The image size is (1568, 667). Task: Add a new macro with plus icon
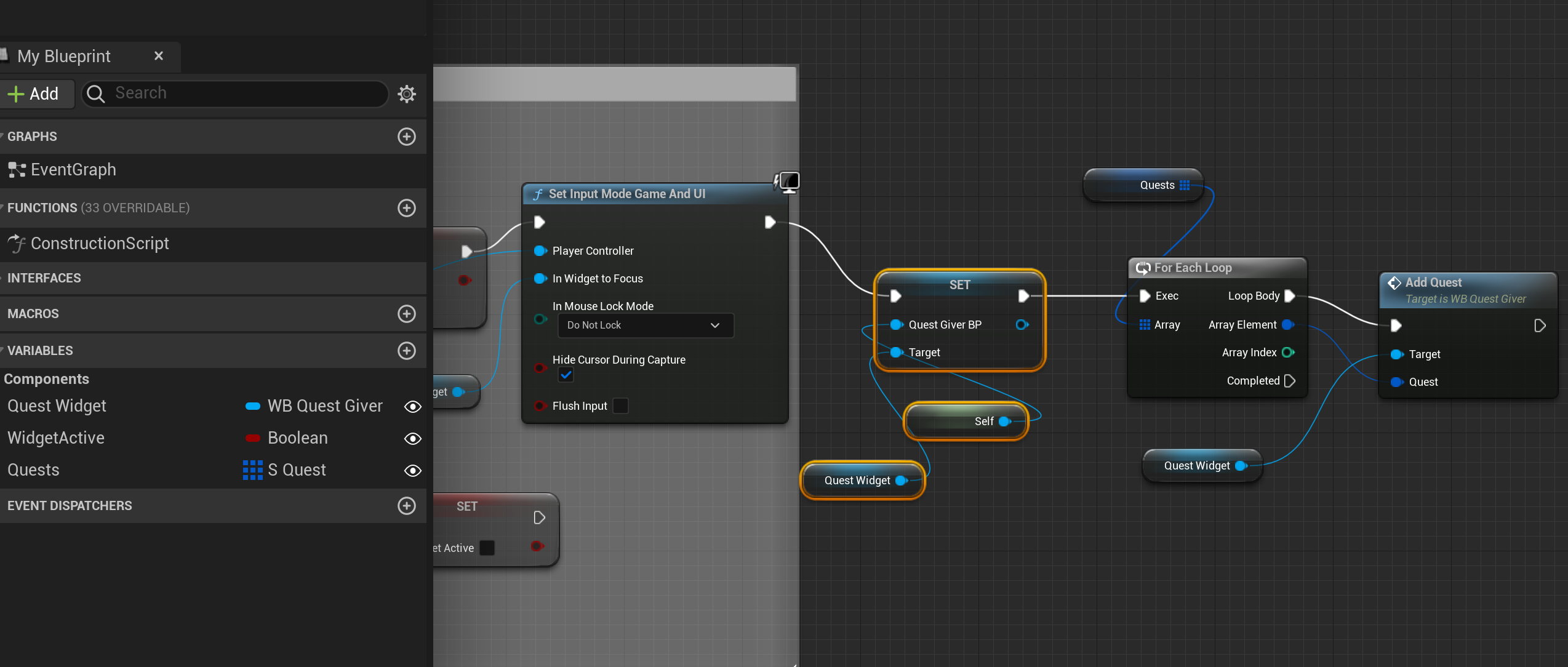(x=407, y=314)
